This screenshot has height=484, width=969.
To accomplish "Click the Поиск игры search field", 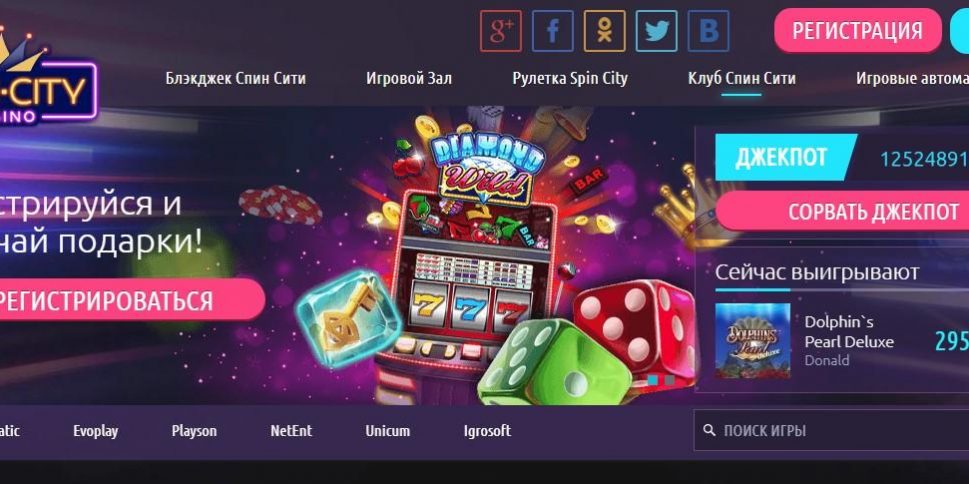I will [x=831, y=430].
